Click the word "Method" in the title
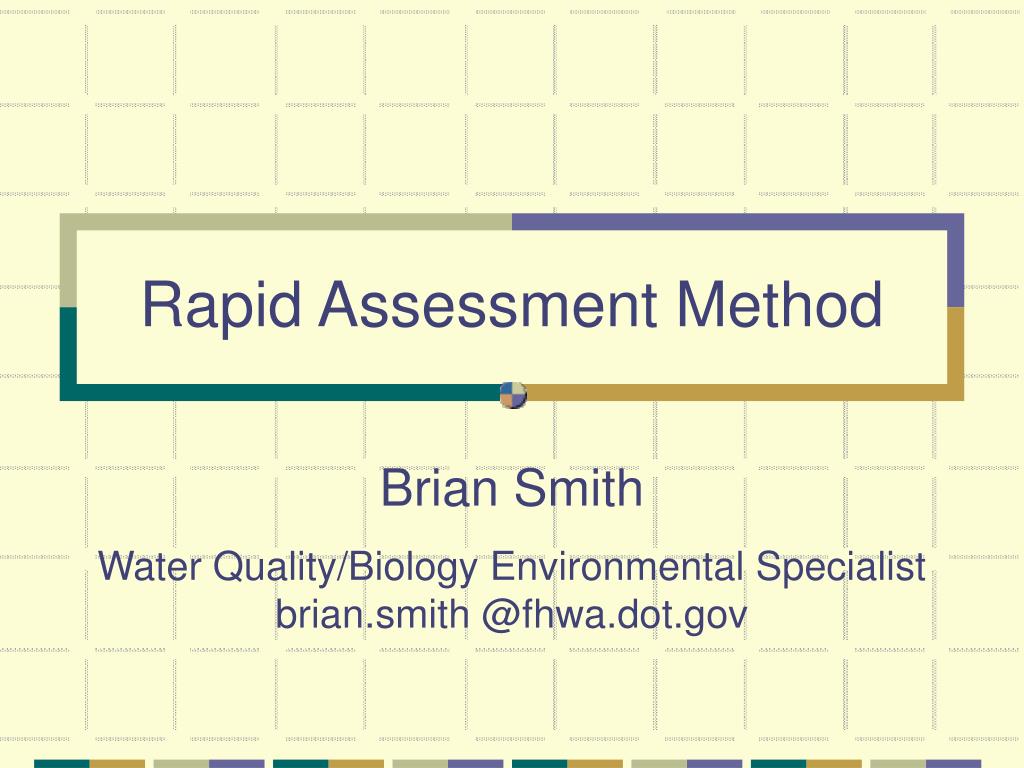Screen dimensions: 1024x768 pos(779,304)
